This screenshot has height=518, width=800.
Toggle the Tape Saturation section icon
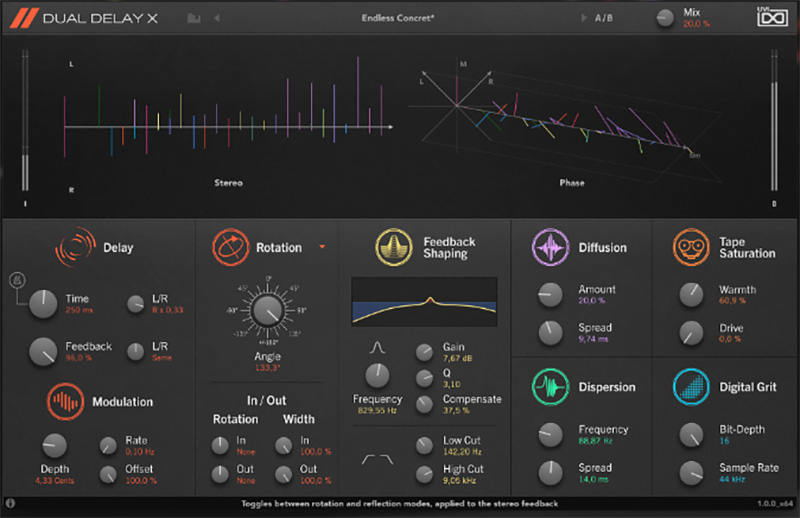coord(691,248)
